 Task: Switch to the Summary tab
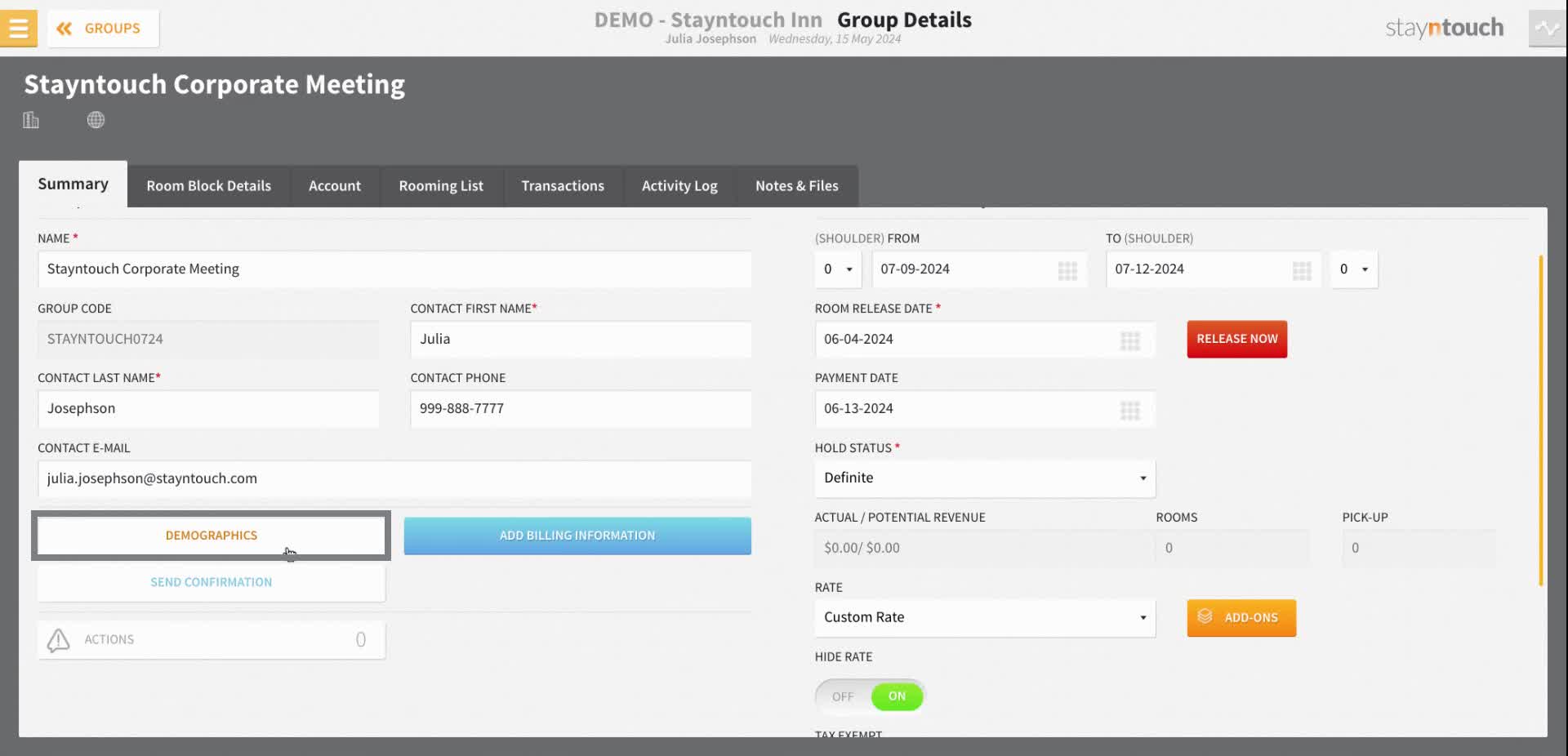73,185
